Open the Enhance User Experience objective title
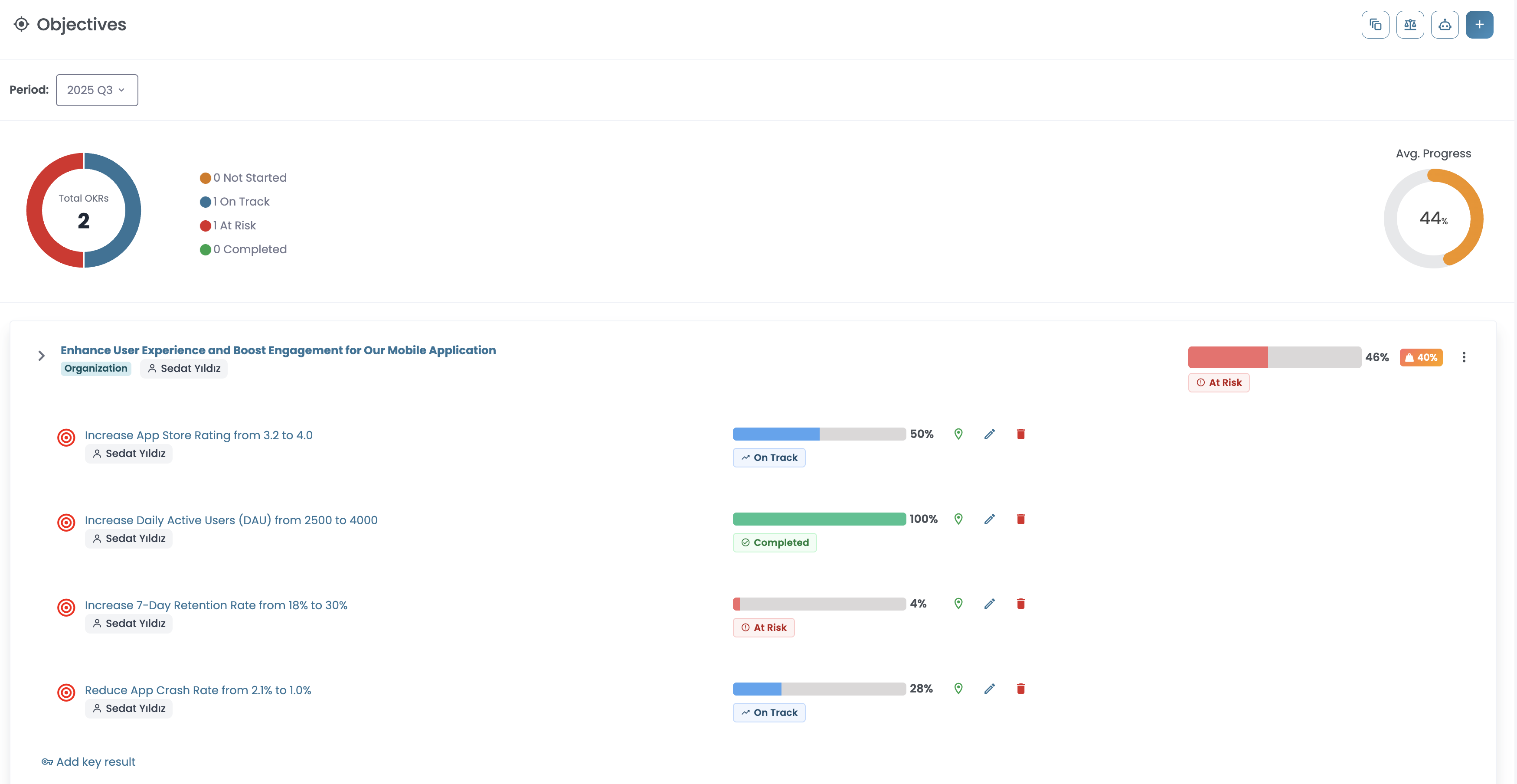 pyautogui.click(x=278, y=350)
